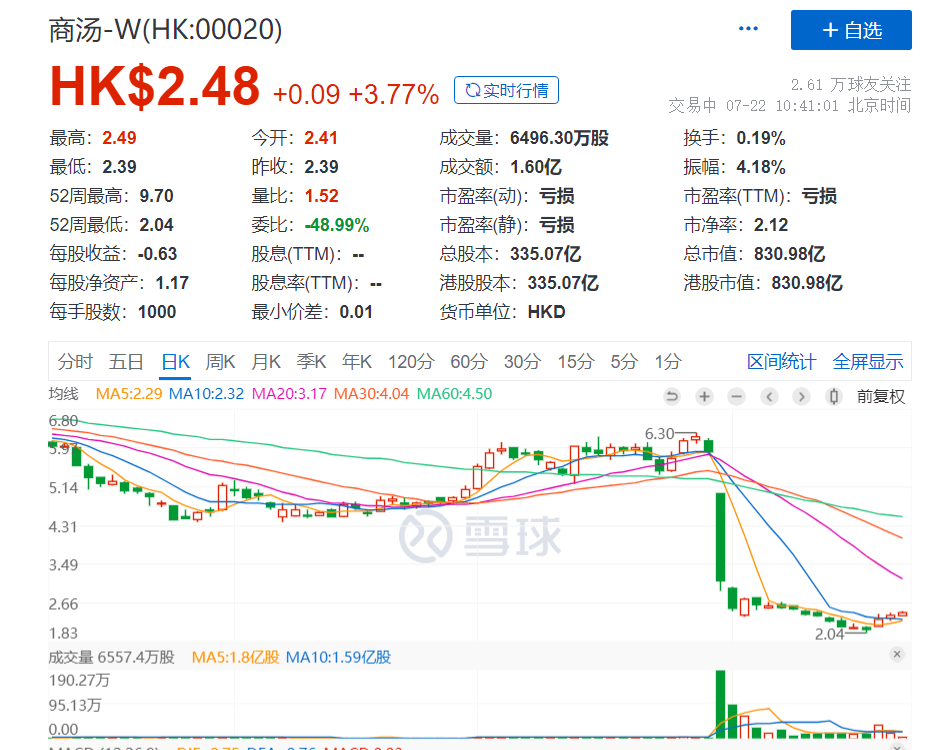The image size is (928, 750).
Task: Click the chart reset undo arrow icon
Action: pyautogui.click(x=672, y=396)
